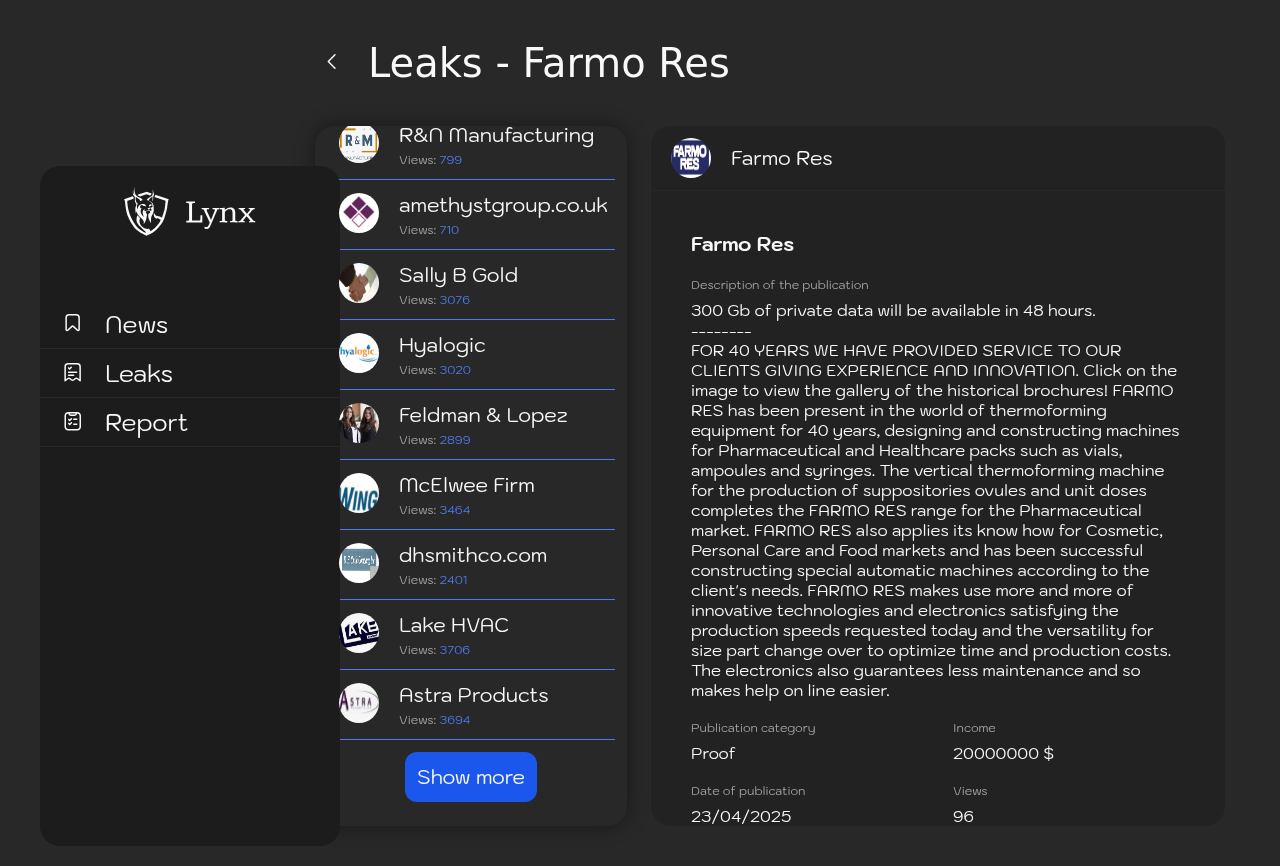Screen dimensions: 1280x866
Task: Open the Report menu item
Action: pos(190,422)
